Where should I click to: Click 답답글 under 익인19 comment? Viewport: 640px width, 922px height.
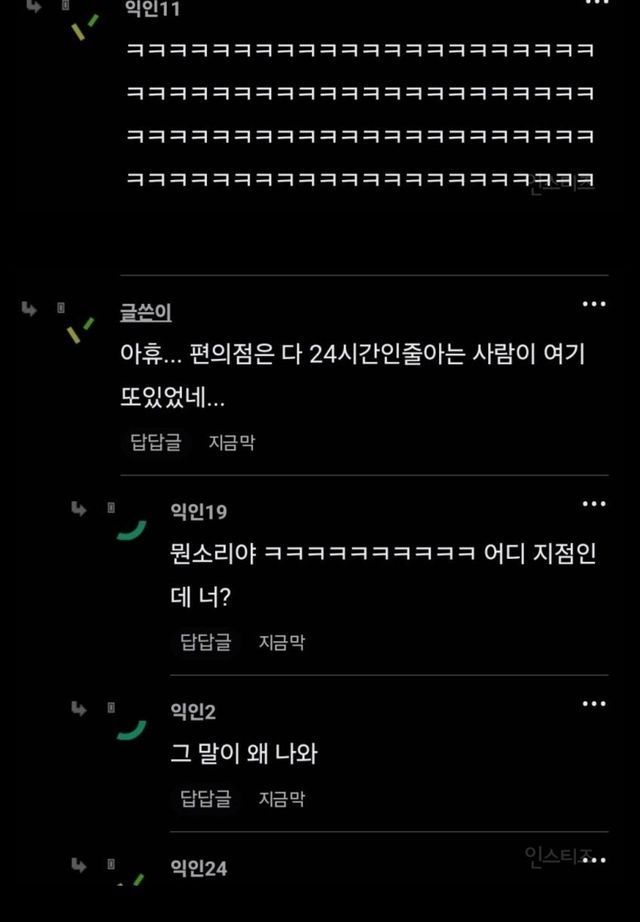pos(206,642)
